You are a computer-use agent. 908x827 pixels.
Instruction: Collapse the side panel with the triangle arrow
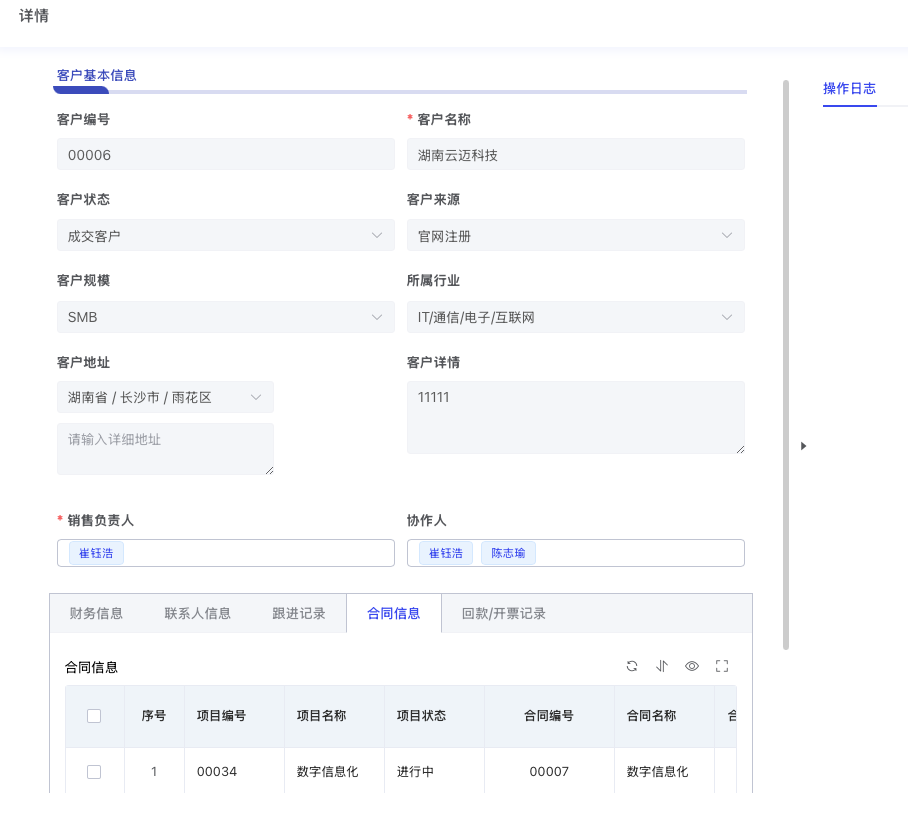803,446
